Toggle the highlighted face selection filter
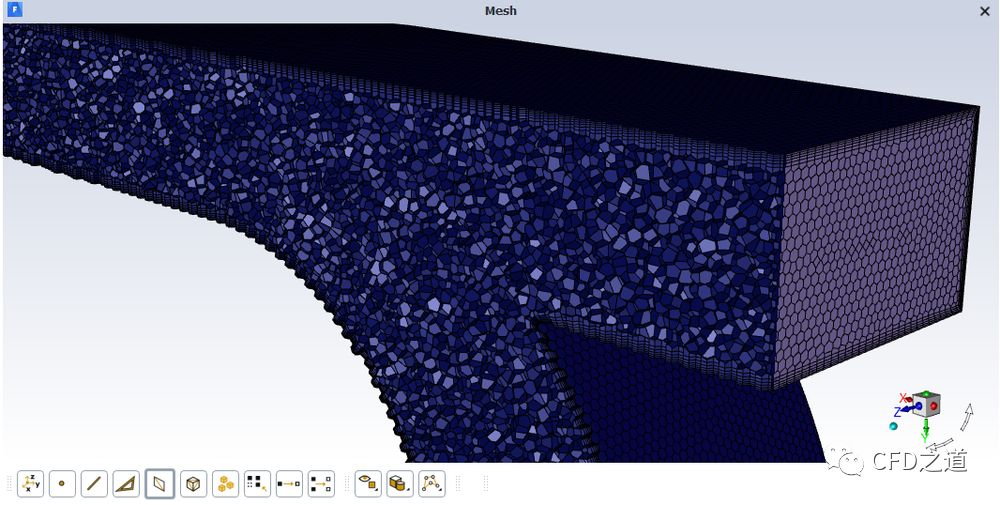This screenshot has height=505, width=1000. 159,484
